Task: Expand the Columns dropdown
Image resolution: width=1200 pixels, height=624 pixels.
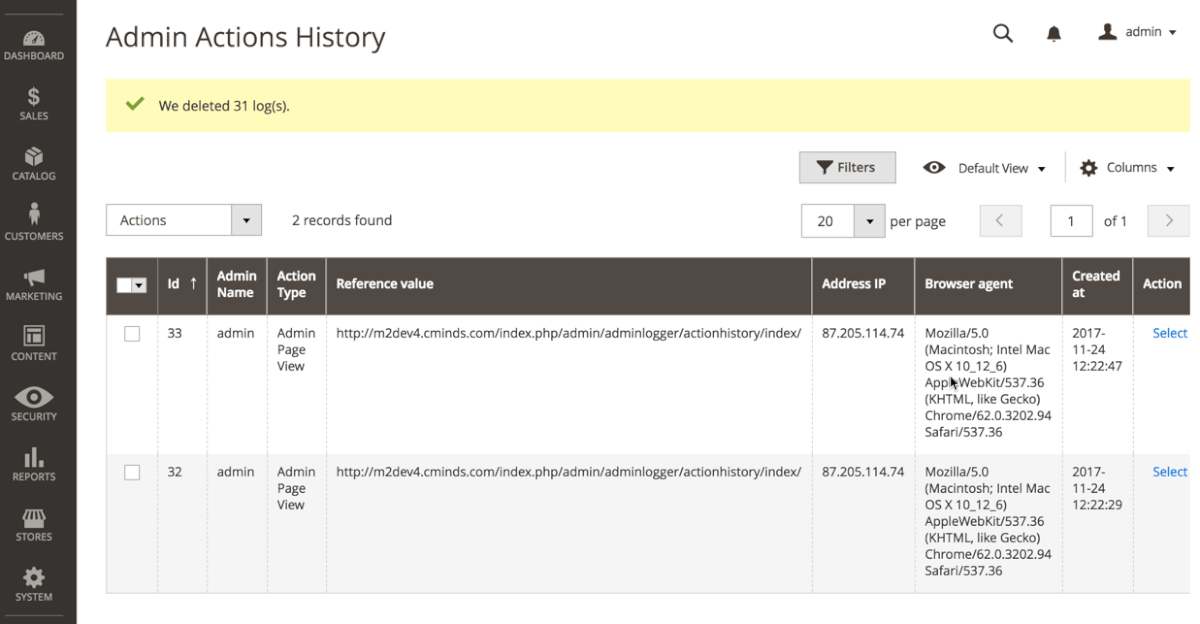Action: [x=1127, y=168]
